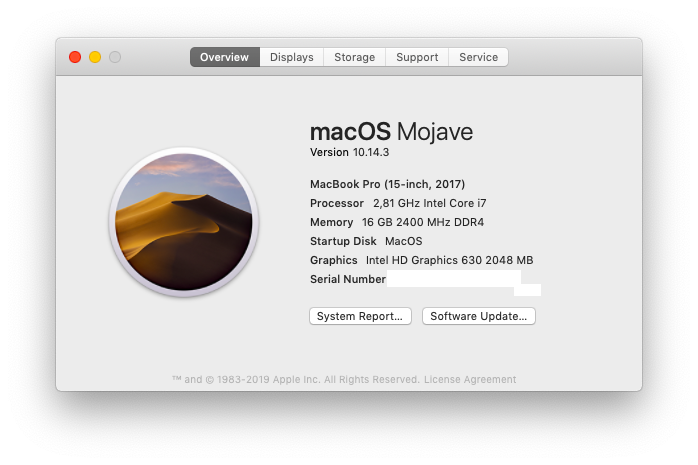Click the Serial Number label
This screenshot has width=698, height=465.
[x=347, y=279]
